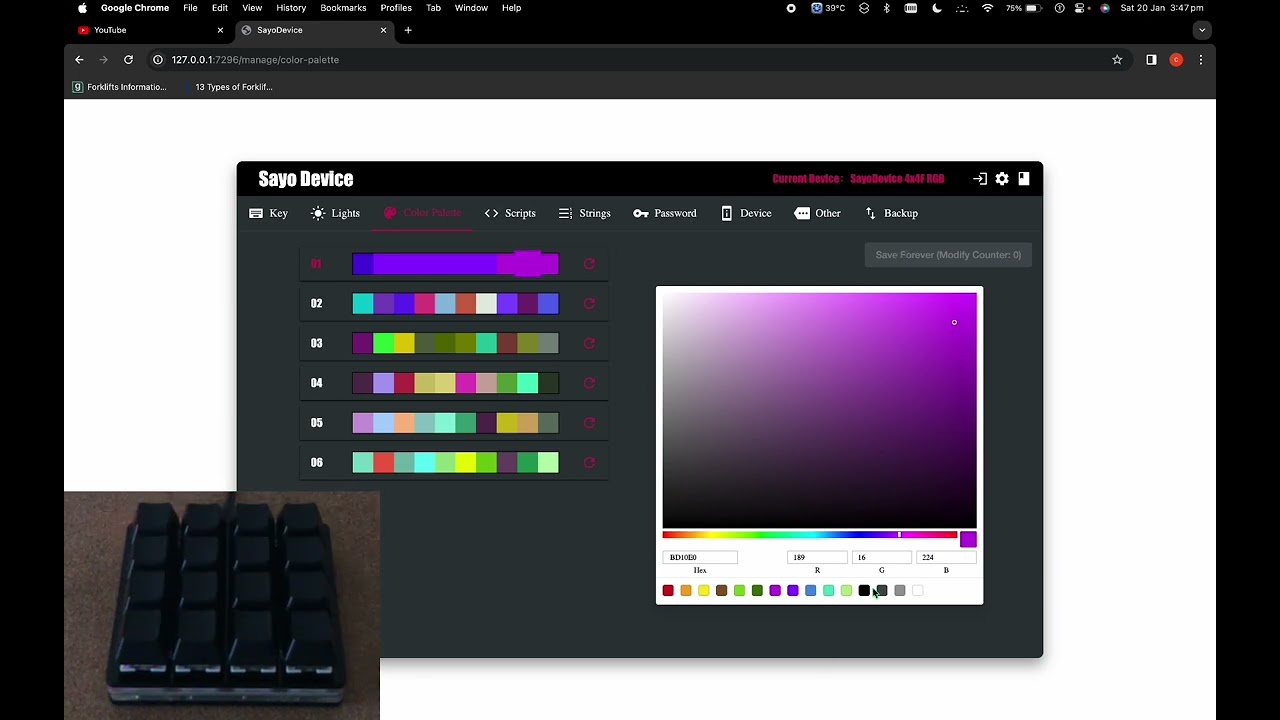The width and height of the screenshot is (1280, 720).
Task: Bookmark this page with the star icon
Action: (1117, 60)
